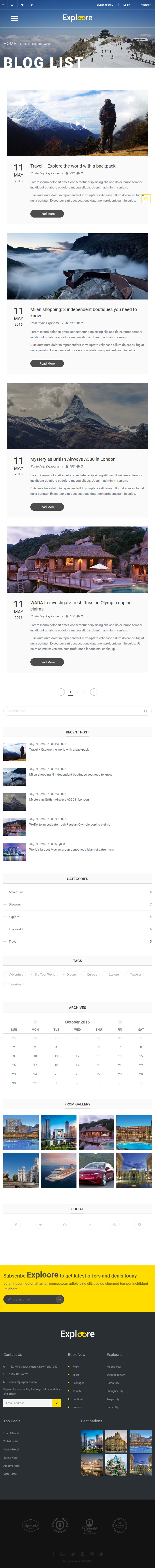This screenshot has width=155, height=1568.
Task: Click the Google Plus icon in Social widget
Action: pos(65,1225)
